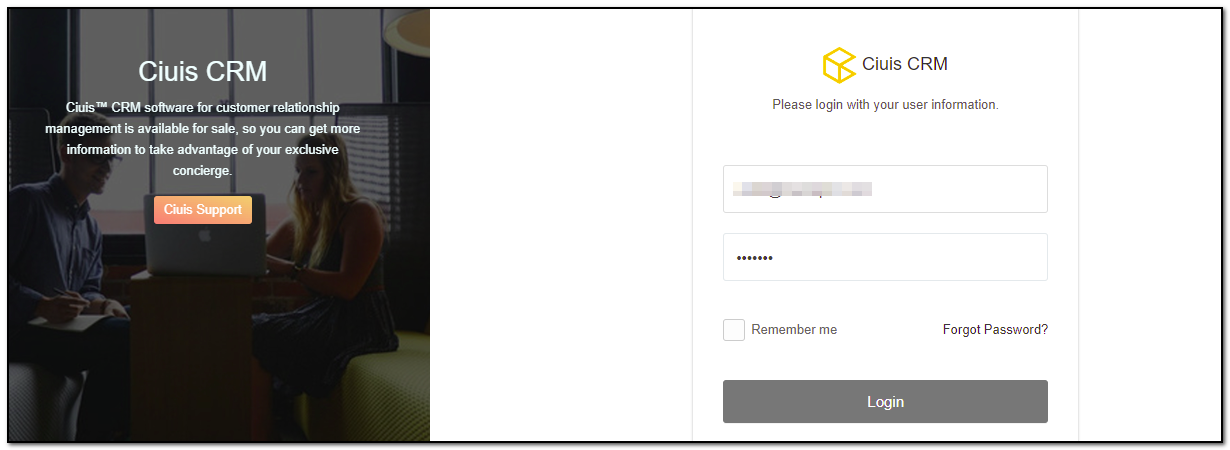Viewport: 1230px width, 450px height.
Task: Click the yellow cube Ciuis logo icon
Action: pyautogui.click(x=839, y=65)
